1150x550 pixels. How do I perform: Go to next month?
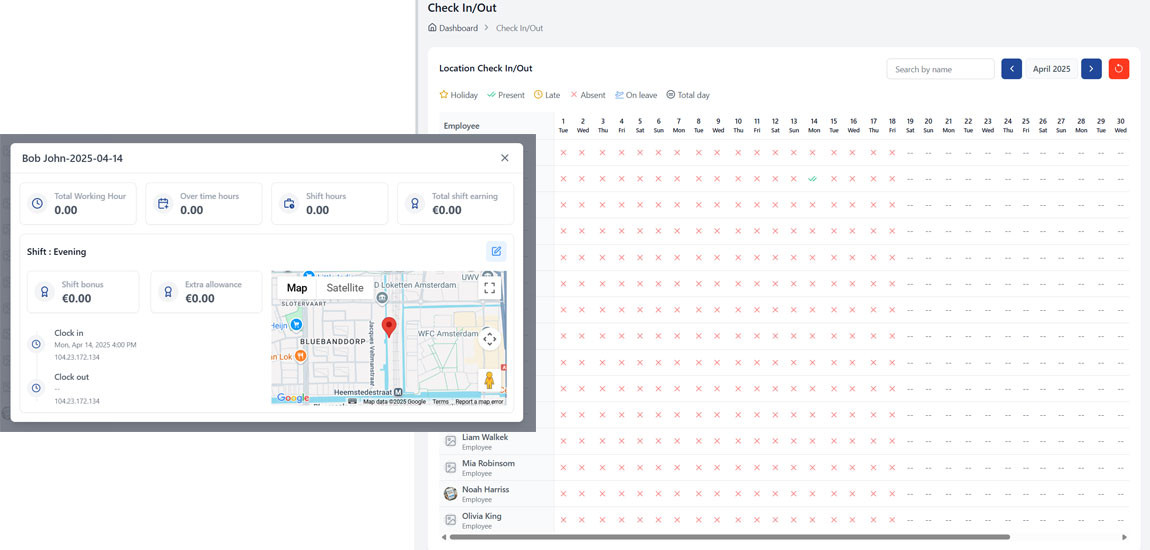pyautogui.click(x=1091, y=69)
